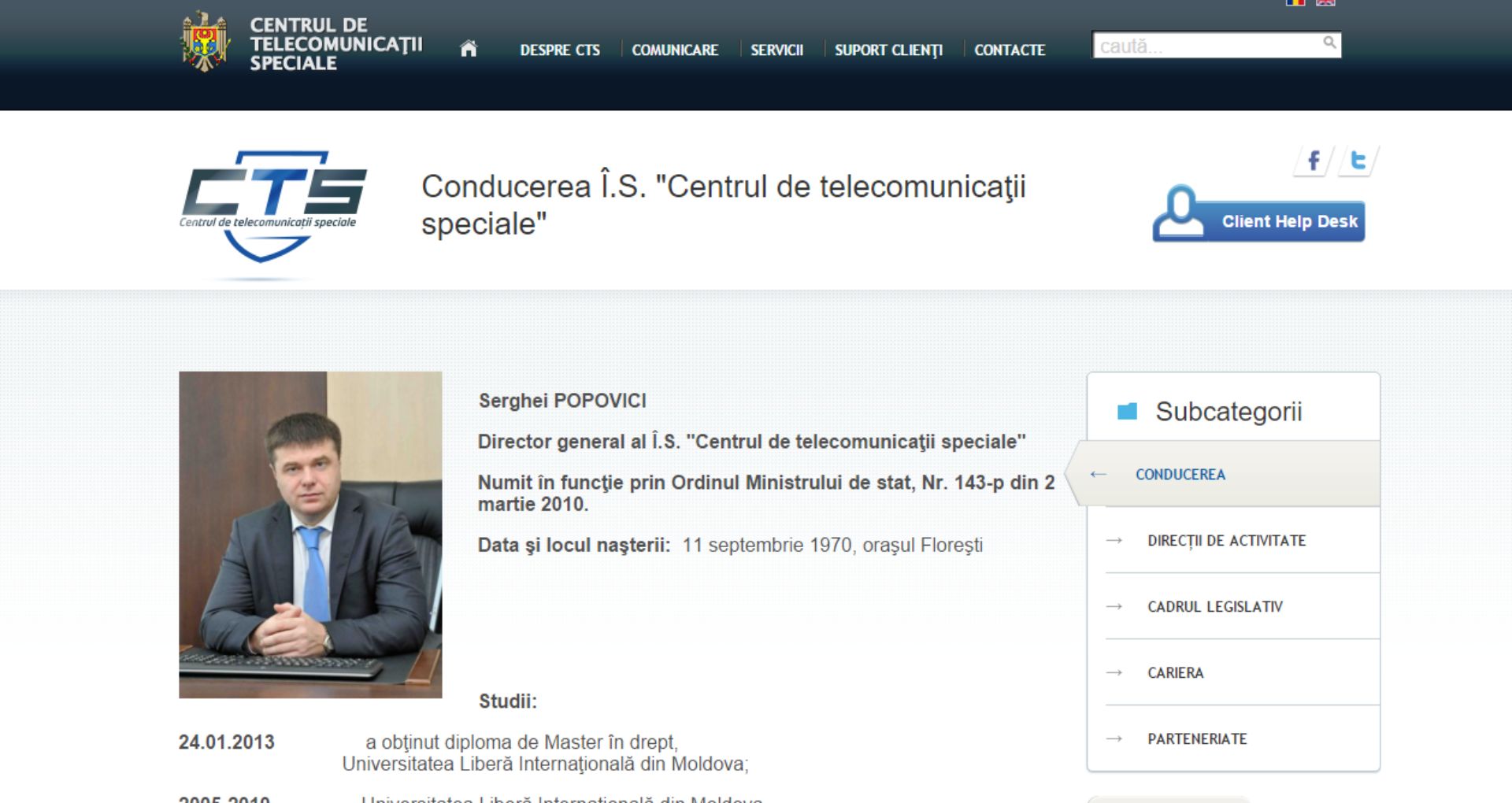Image resolution: width=1512 pixels, height=803 pixels.
Task: Open the DESPRE CTS menu
Action: point(560,50)
